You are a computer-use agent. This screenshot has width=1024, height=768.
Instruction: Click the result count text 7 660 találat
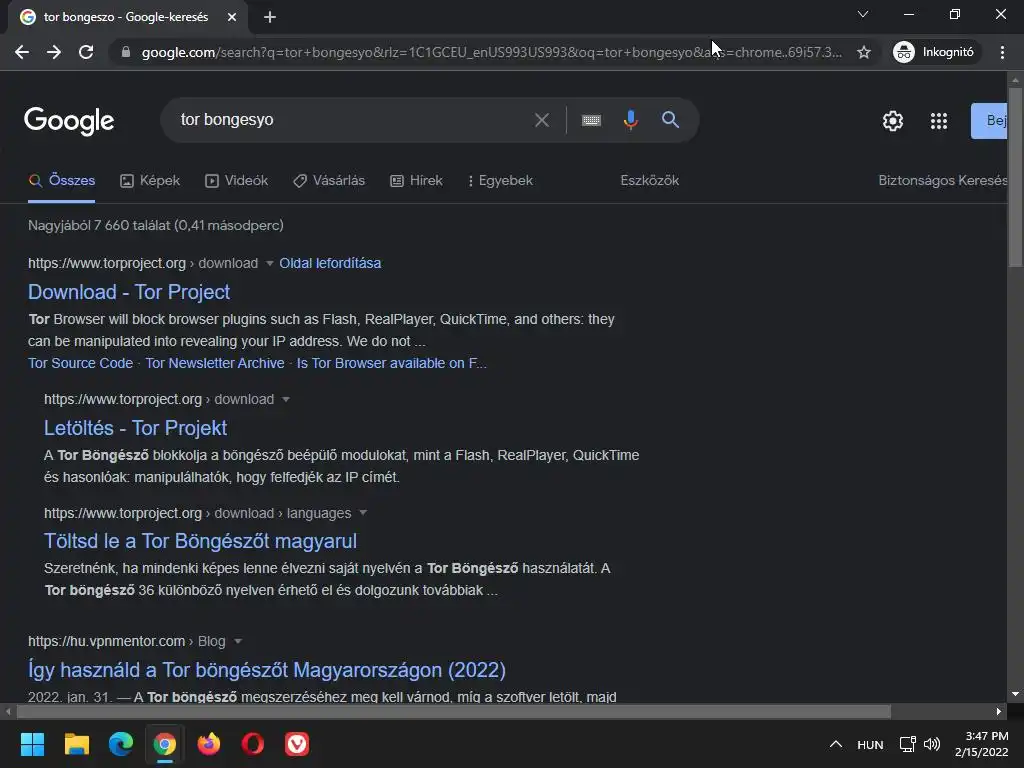[155, 226]
